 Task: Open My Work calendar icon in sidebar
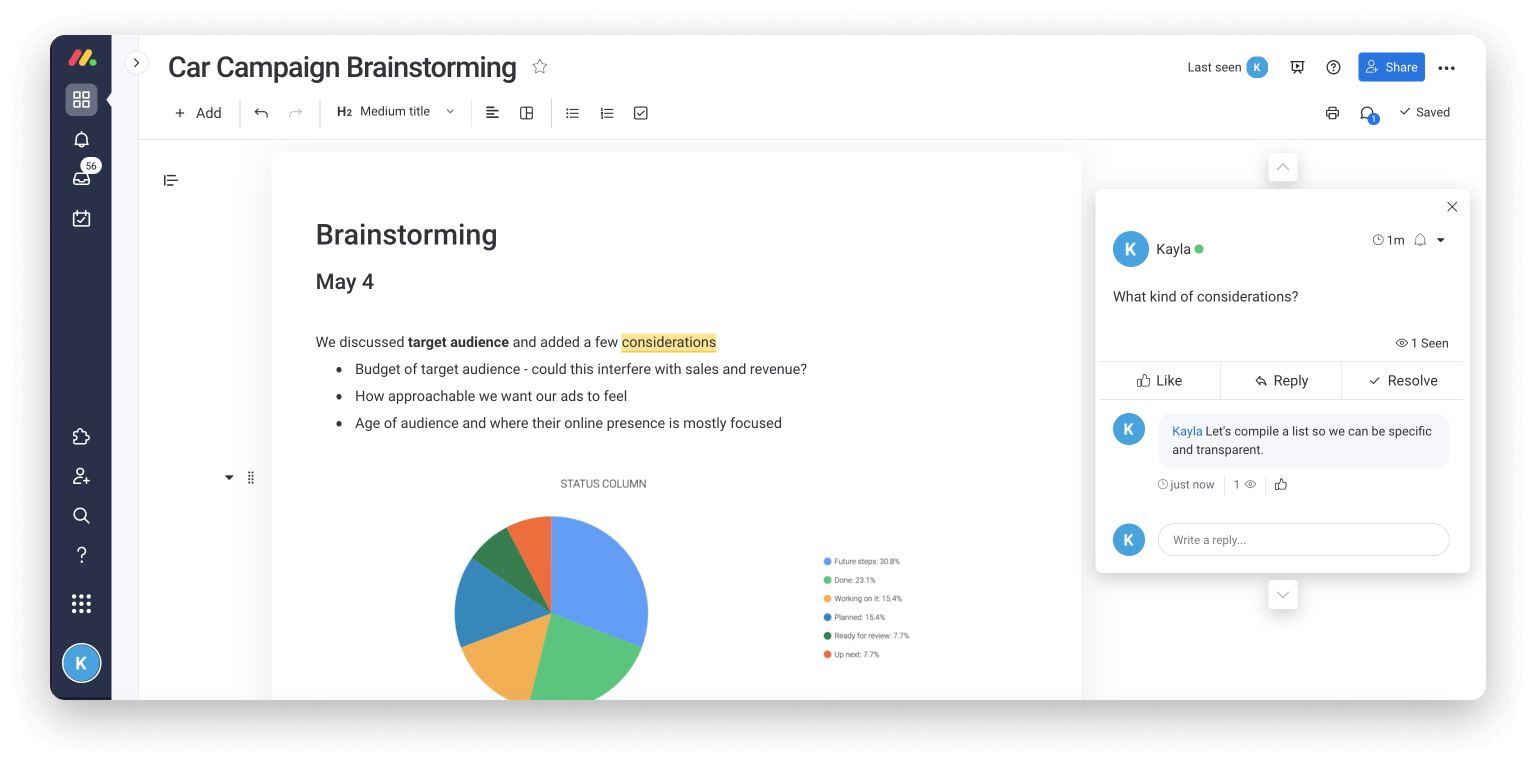pos(81,218)
